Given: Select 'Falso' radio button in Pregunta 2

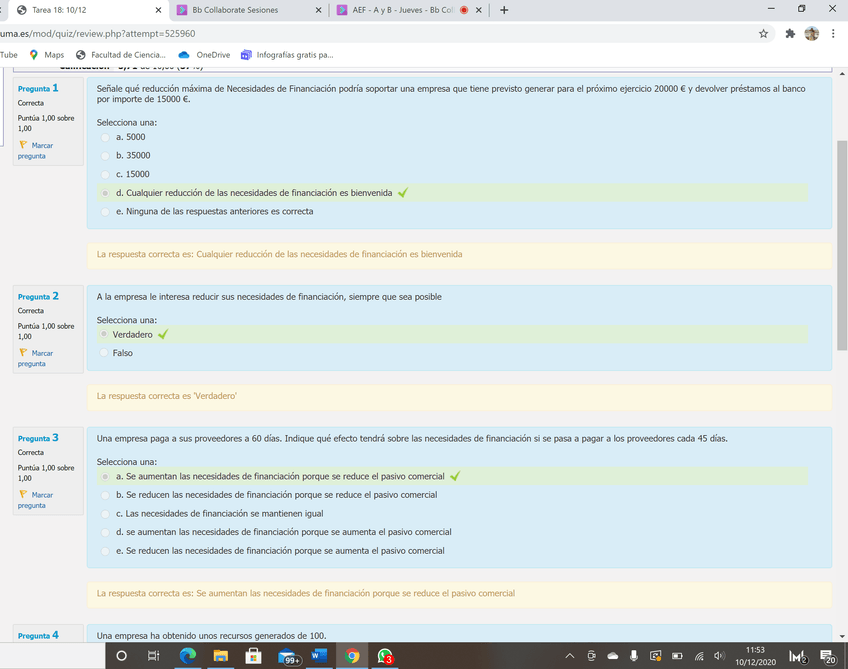Looking at the screenshot, I should pos(106,353).
